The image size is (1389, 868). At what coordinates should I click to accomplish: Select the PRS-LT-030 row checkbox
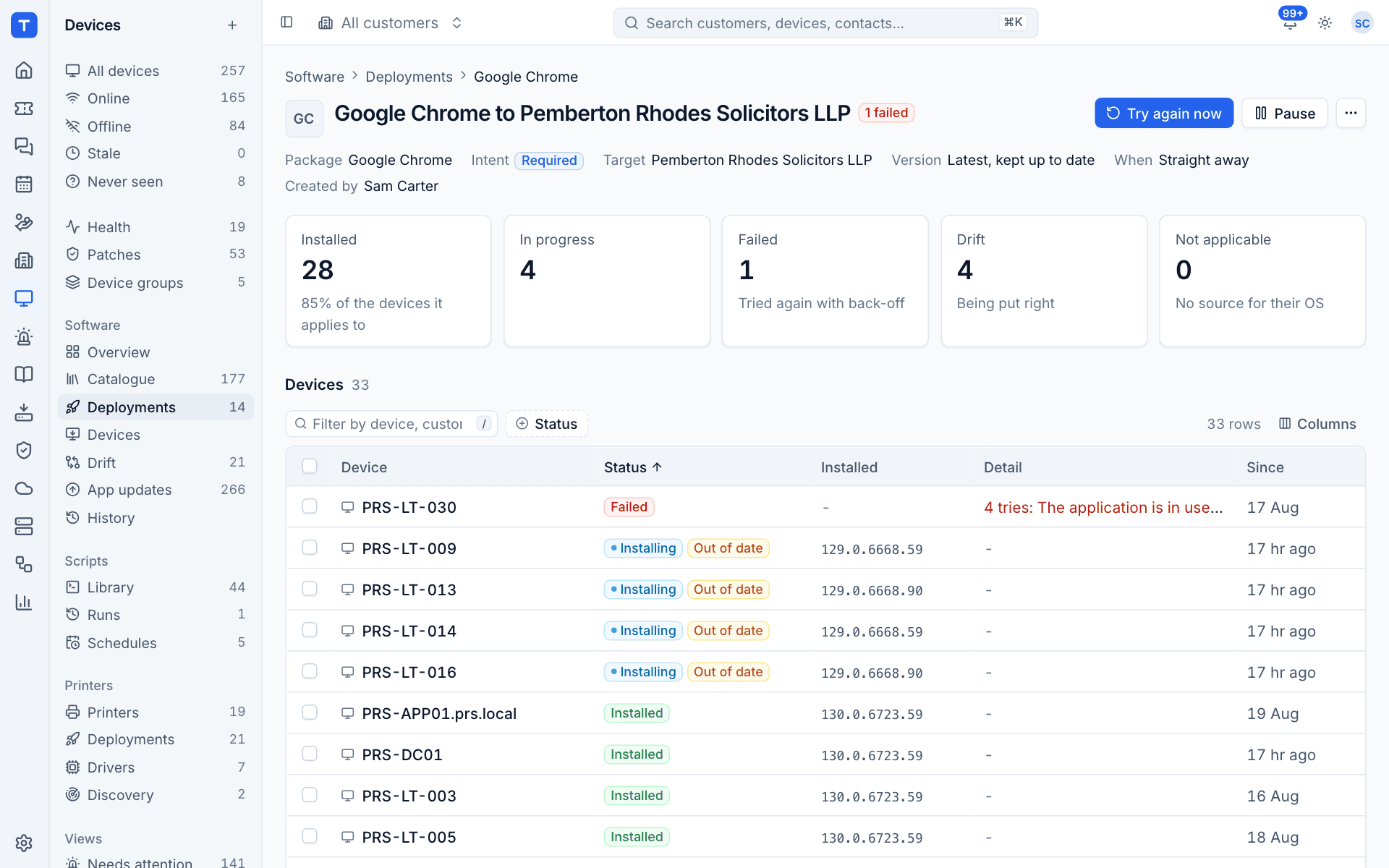tap(310, 506)
